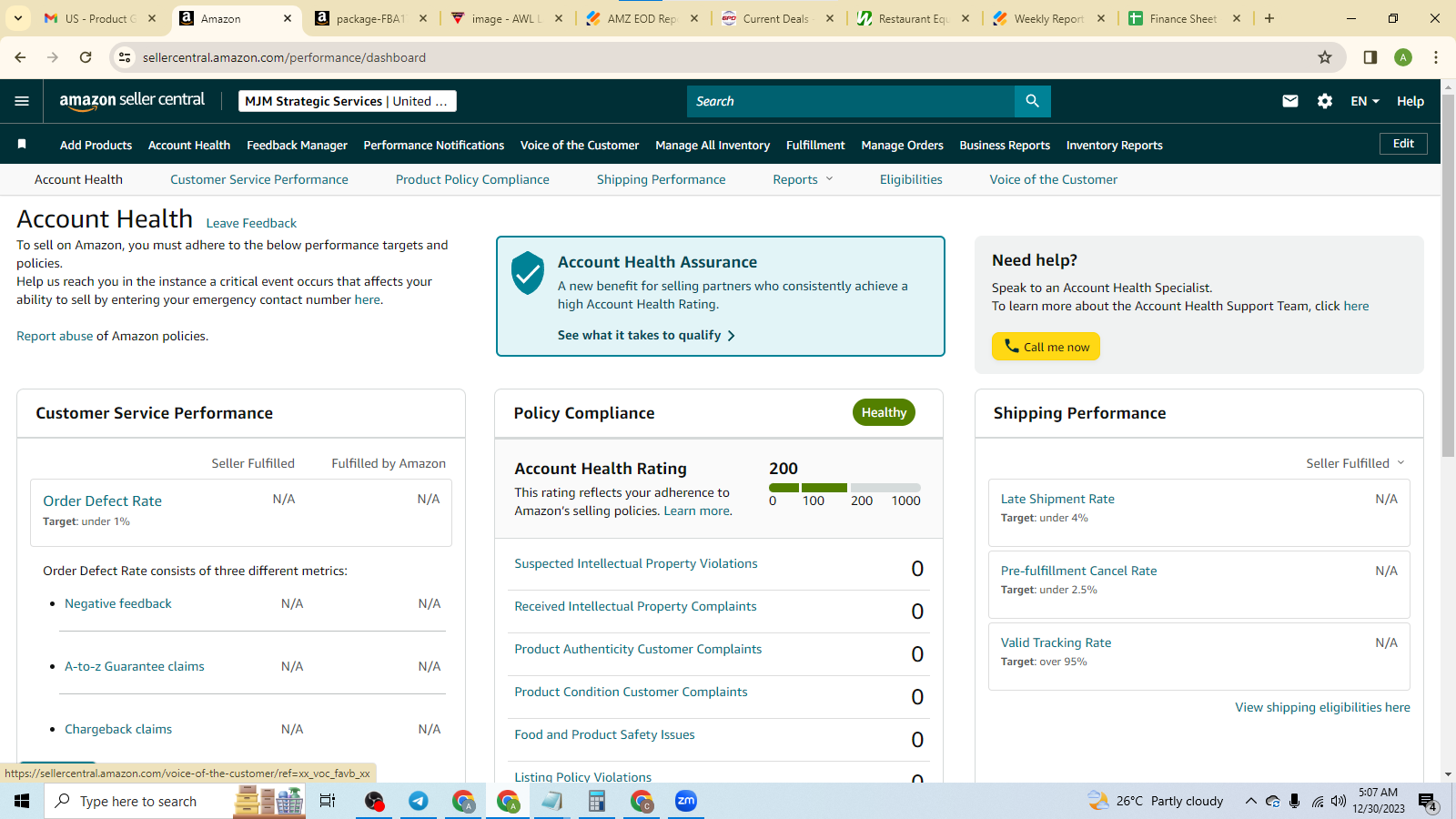Open Suspected Intellectual Property Violations link
1456x819 pixels.
pyautogui.click(x=636, y=563)
